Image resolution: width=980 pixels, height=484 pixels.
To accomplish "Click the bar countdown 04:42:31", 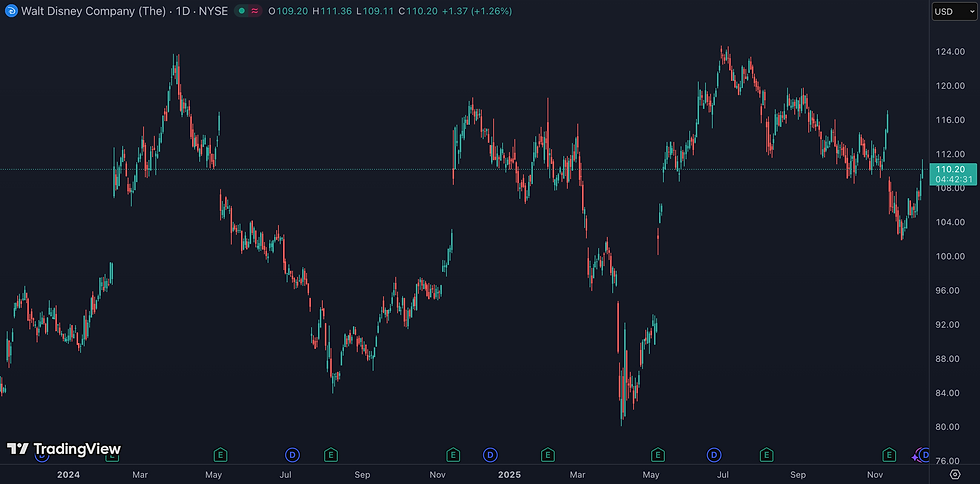I will pos(954,179).
